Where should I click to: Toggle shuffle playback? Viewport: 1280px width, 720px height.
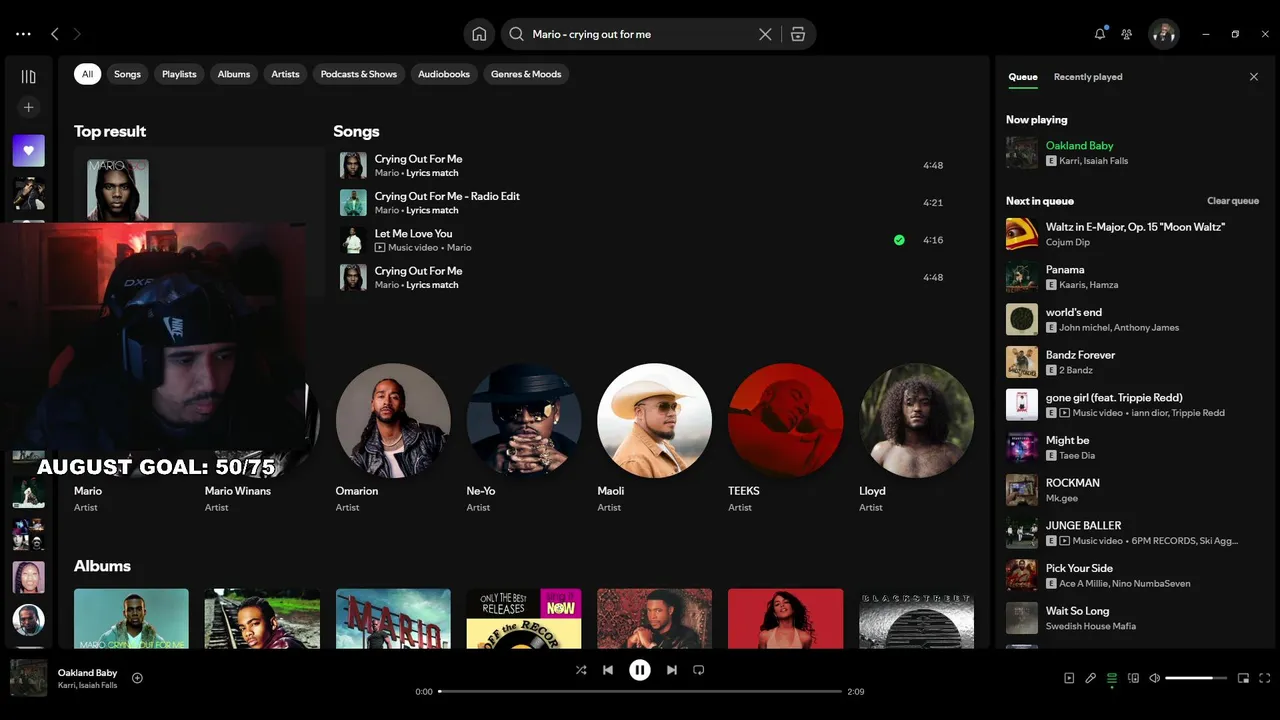581,670
